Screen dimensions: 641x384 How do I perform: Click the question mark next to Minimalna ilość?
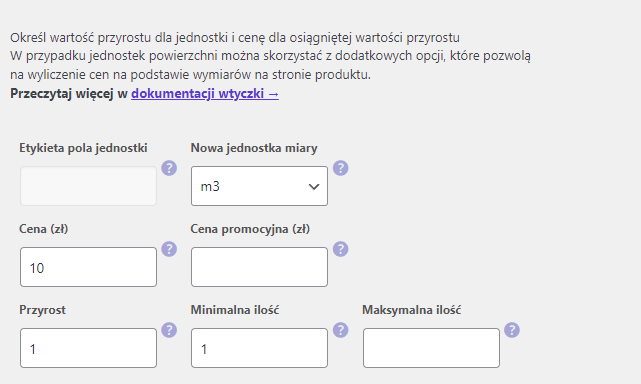pos(341,330)
